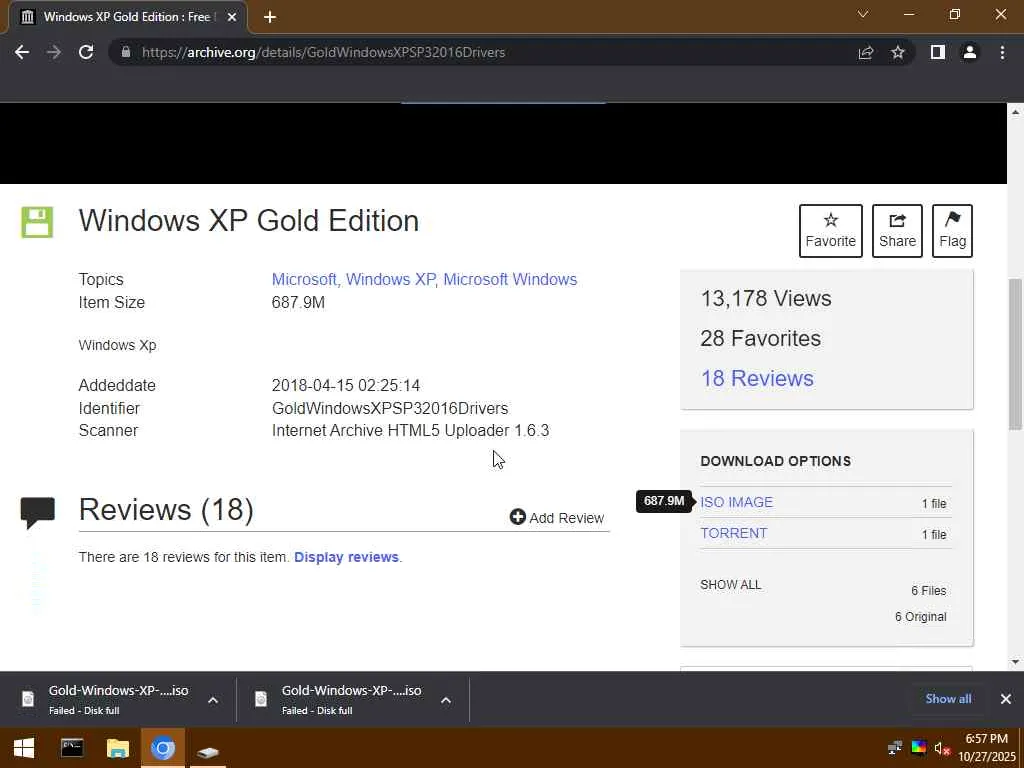Download the ISO IMAGE file
The image size is (1024, 768).
tap(737, 502)
